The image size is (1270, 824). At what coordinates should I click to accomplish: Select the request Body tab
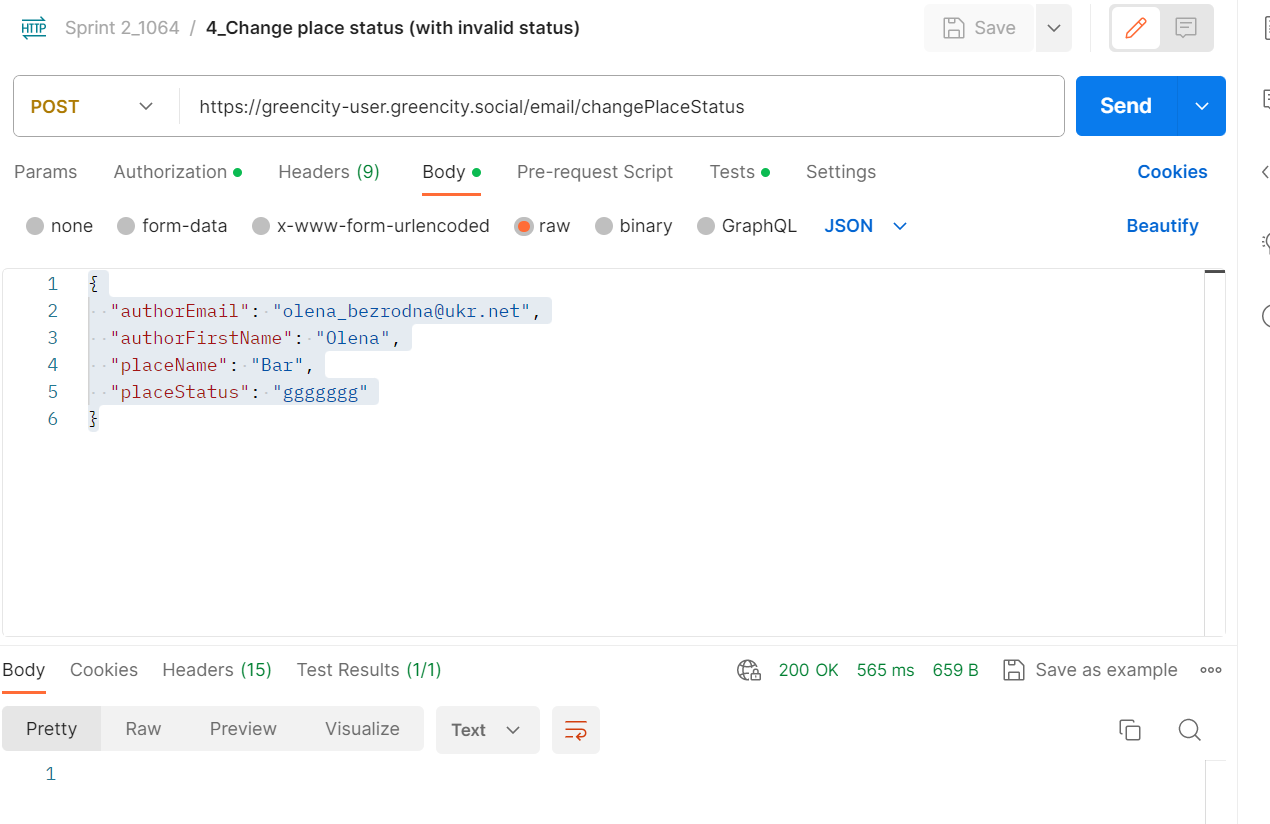tap(451, 172)
